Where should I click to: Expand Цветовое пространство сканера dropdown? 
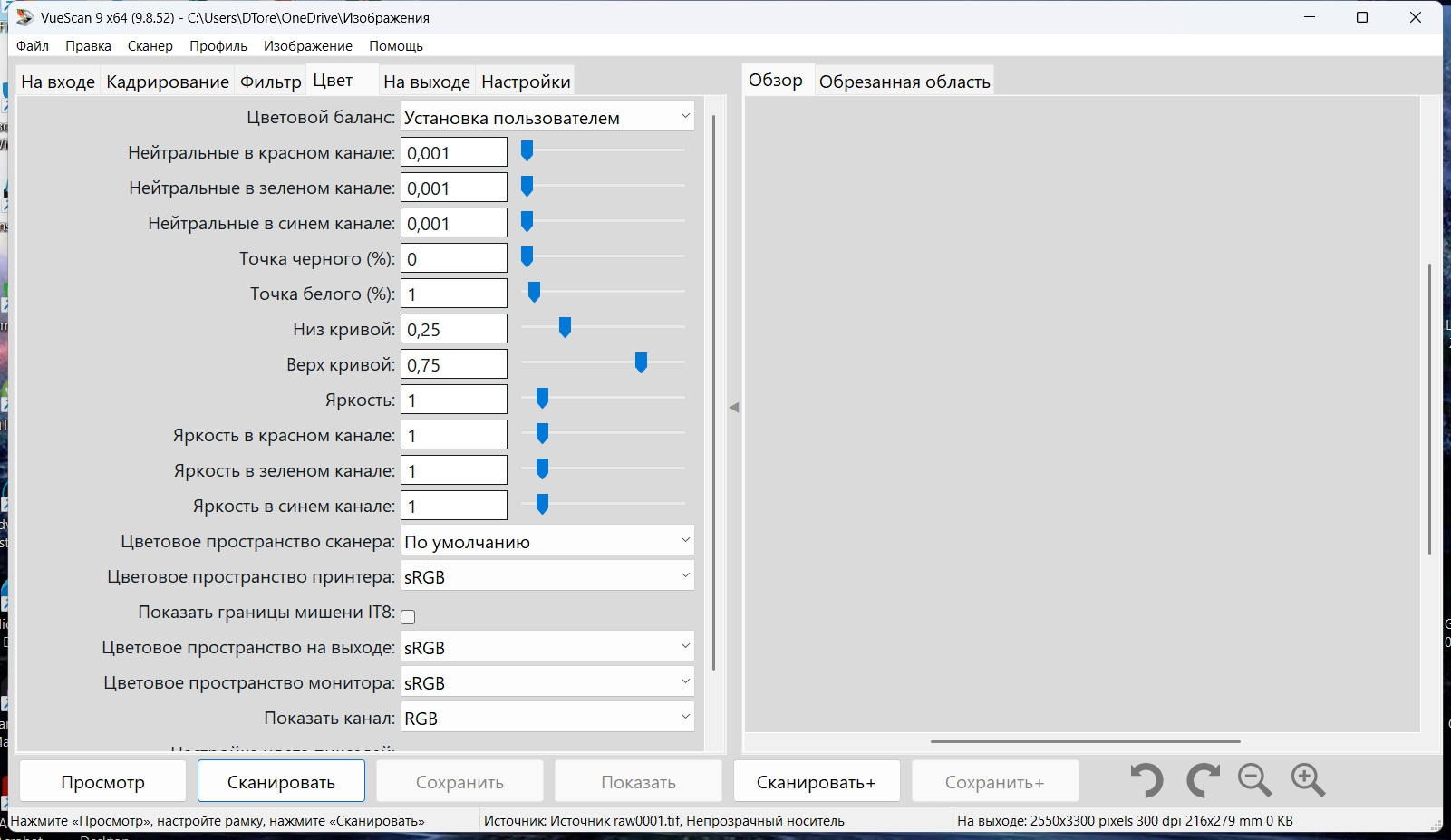pos(547,541)
